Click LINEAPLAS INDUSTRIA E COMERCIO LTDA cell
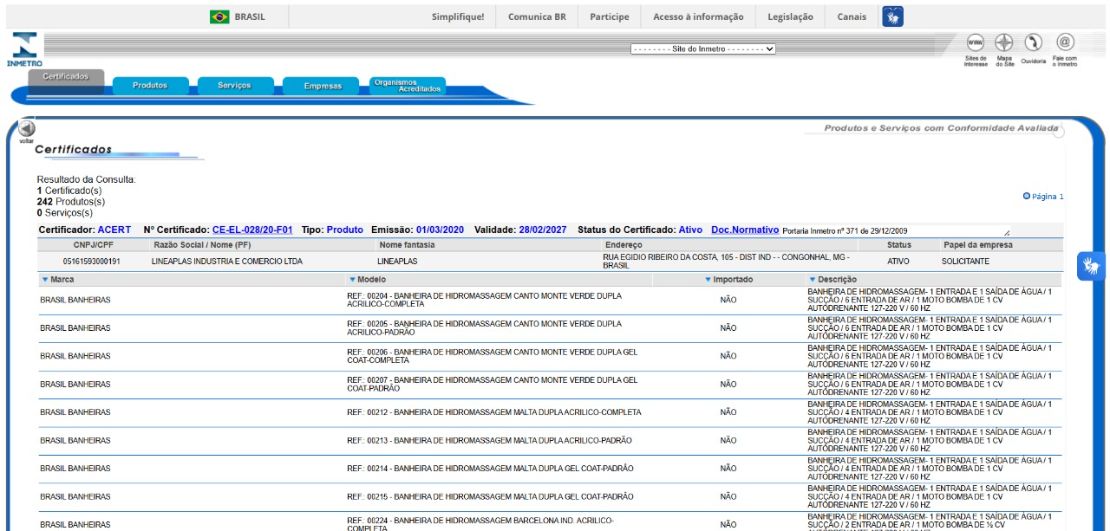The width and height of the screenshot is (1110, 531). coord(227,261)
